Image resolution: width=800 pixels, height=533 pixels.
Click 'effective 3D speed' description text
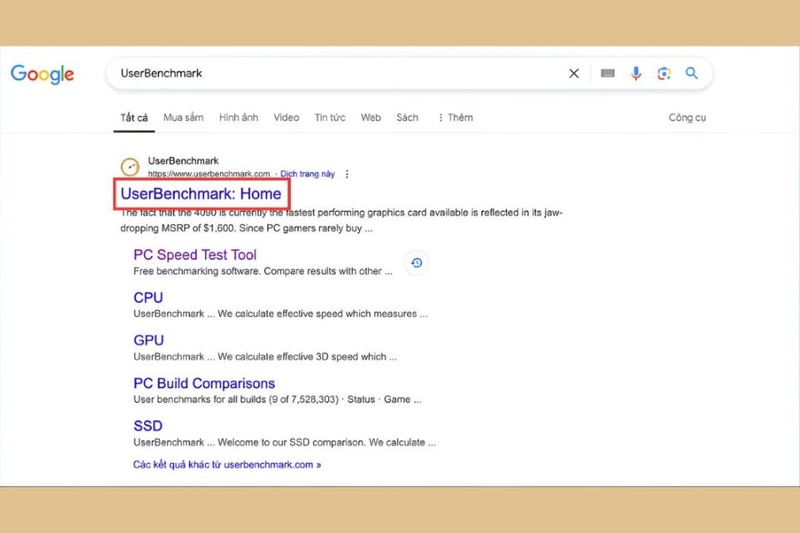point(265,357)
